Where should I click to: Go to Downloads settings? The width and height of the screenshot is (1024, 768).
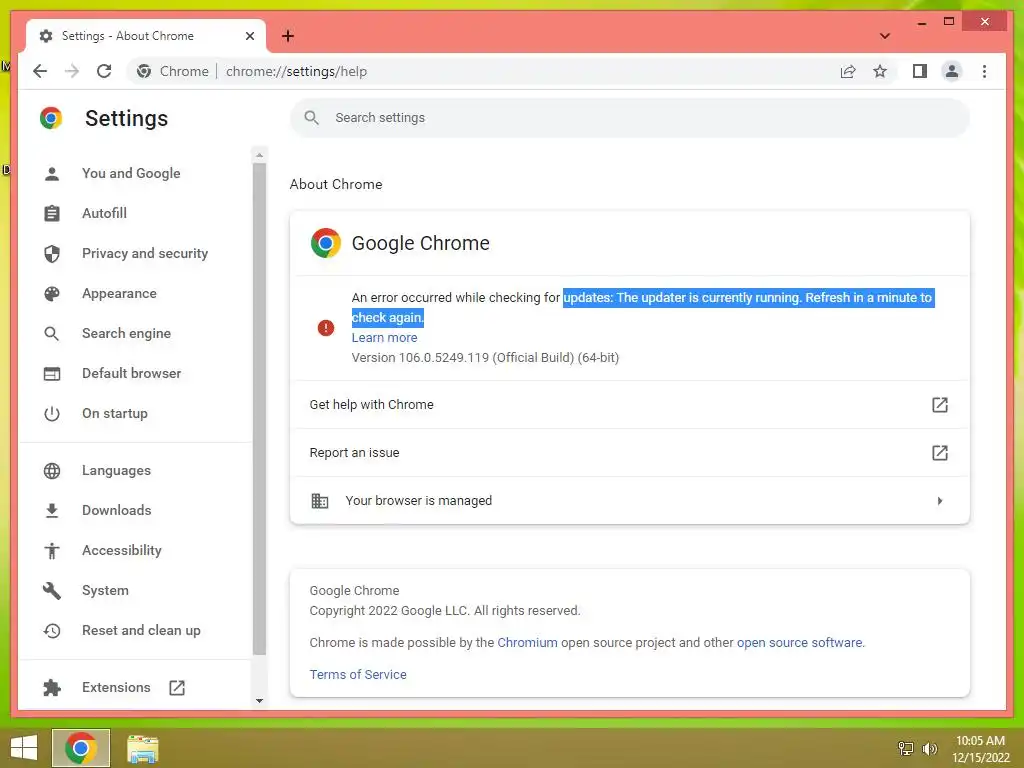click(116, 510)
